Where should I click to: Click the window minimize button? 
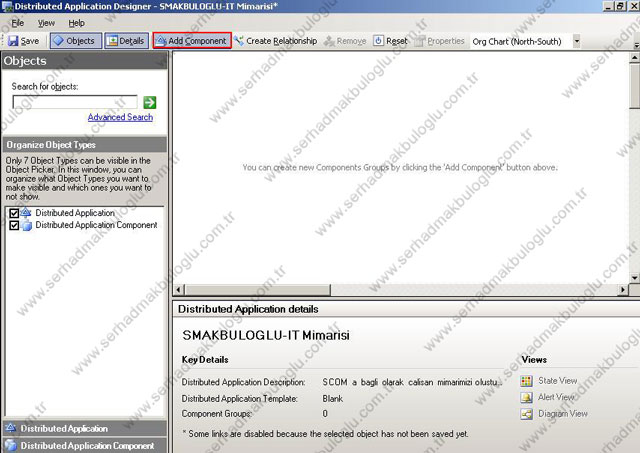click(609, 6)
